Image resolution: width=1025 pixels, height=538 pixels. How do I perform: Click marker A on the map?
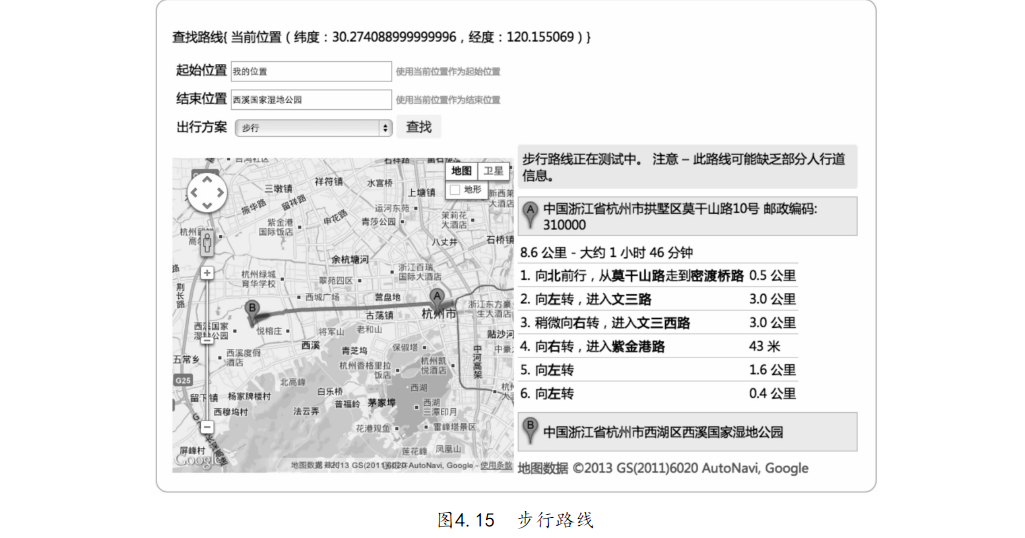coord(436,297)
